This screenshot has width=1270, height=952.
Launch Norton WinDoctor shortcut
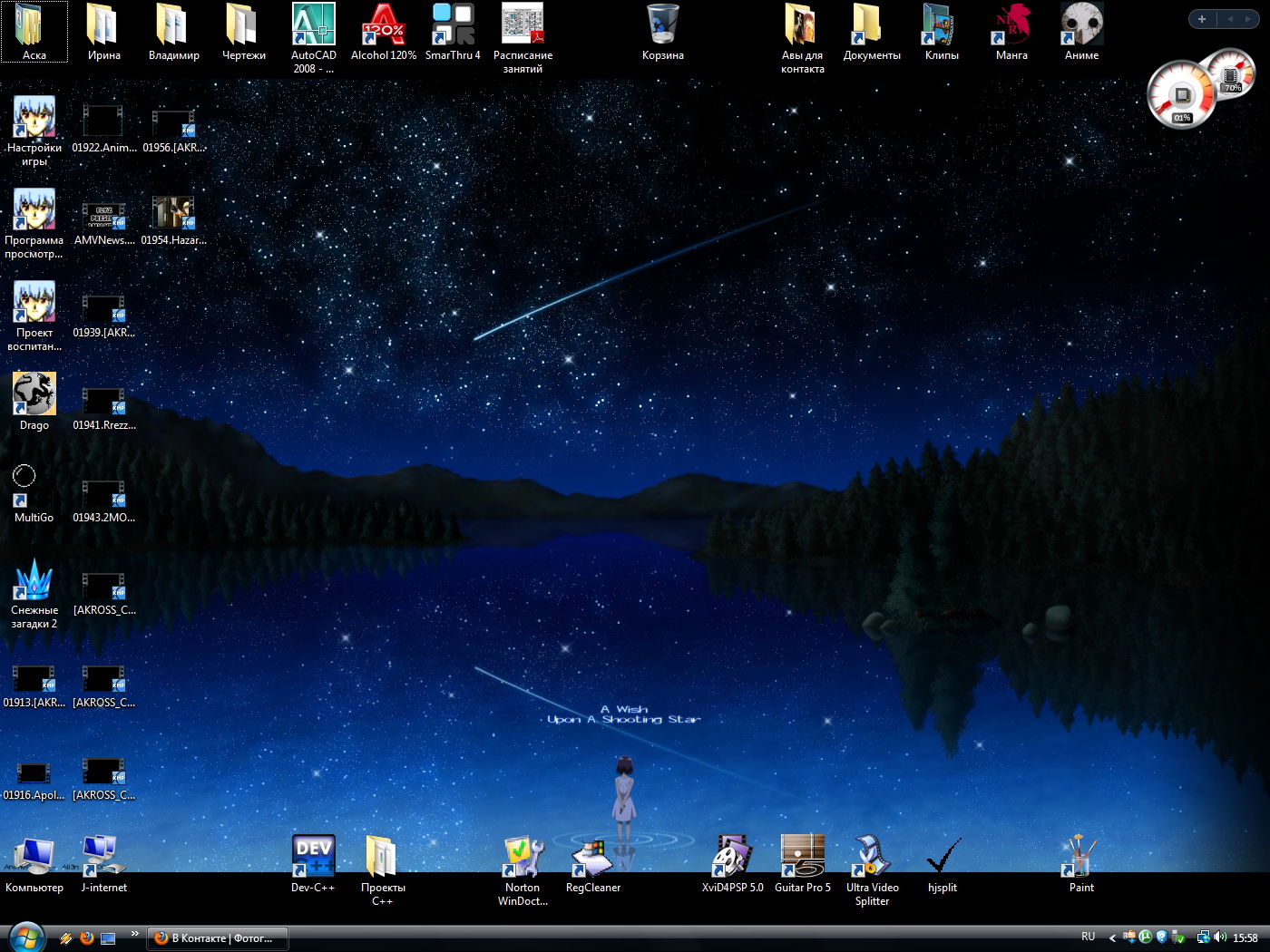tap(523, 870)
